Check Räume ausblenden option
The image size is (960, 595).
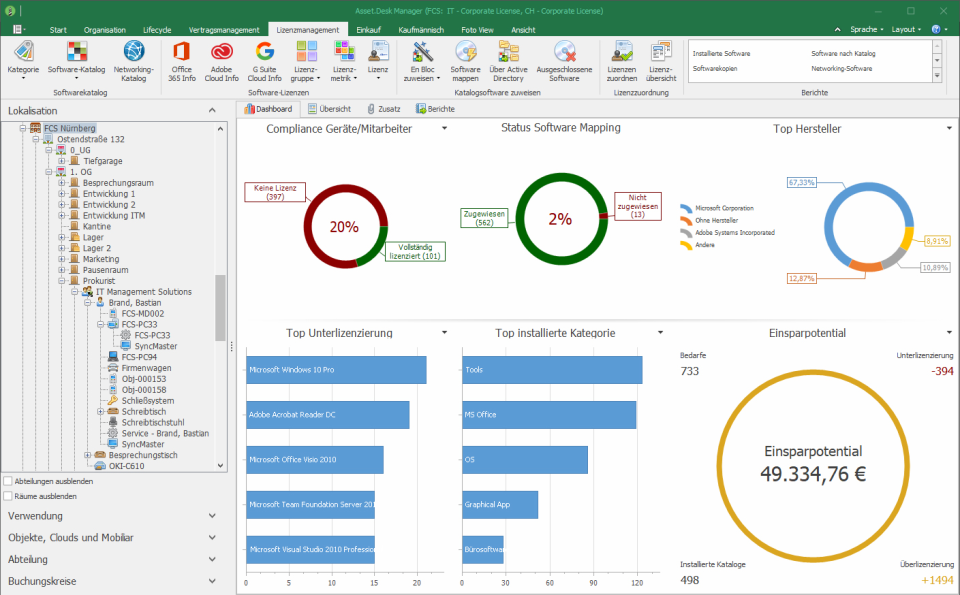[8, 496]
